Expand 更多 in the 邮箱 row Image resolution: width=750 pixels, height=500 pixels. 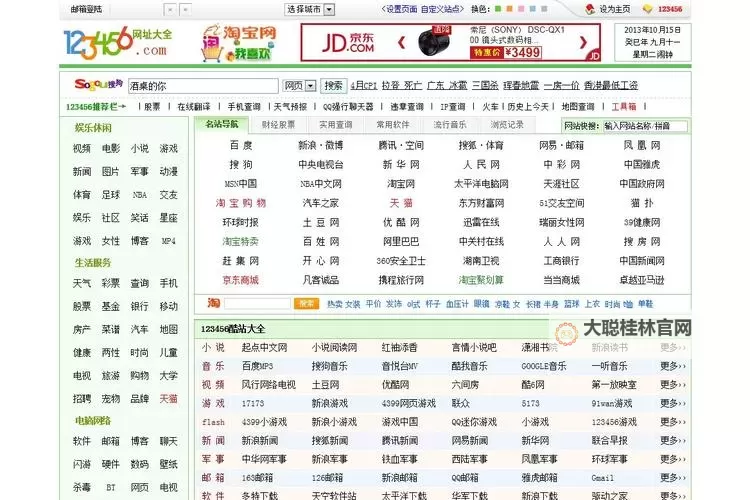point(673,478)
